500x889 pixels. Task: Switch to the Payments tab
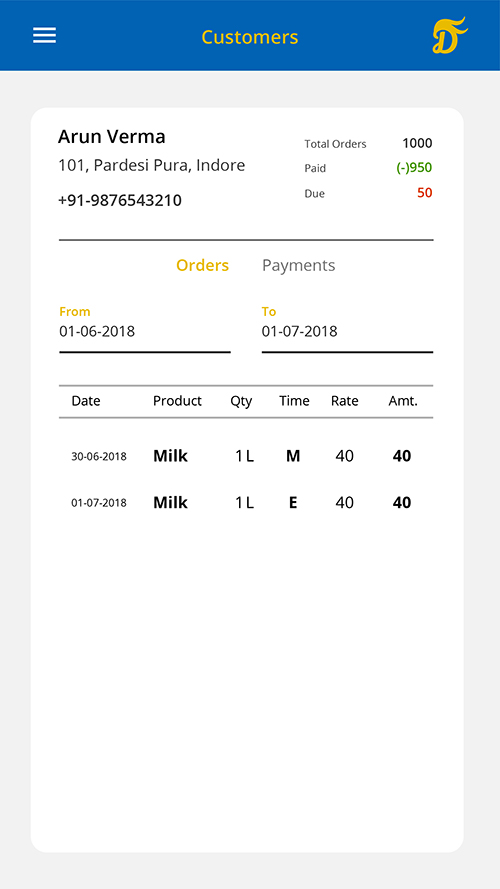click(298, 265)
